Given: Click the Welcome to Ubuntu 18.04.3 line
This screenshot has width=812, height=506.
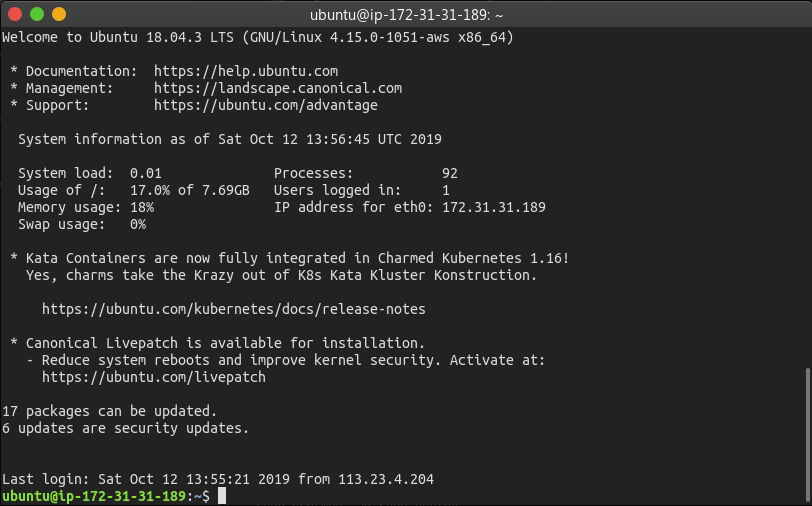Looking at the screenshot, I should point(258,37).
